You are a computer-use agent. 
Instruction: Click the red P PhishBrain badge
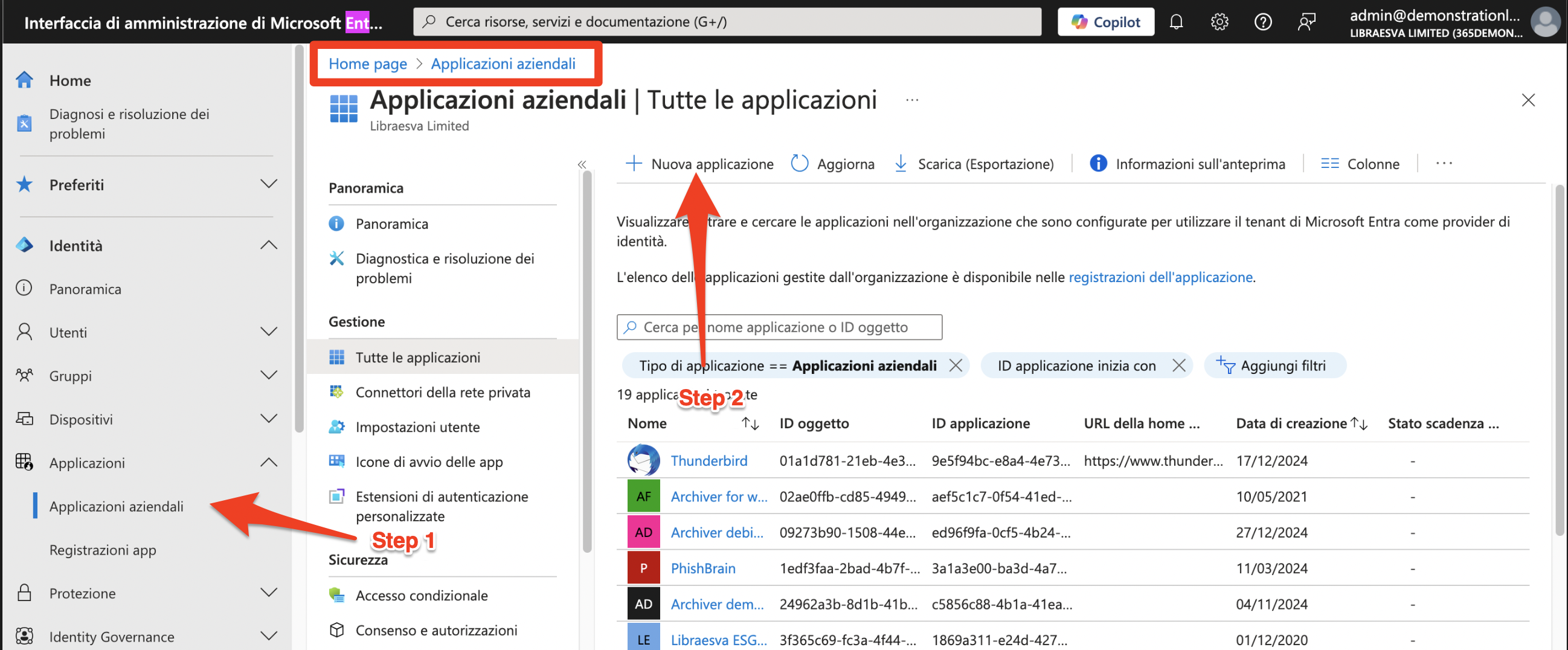(643, 568)
